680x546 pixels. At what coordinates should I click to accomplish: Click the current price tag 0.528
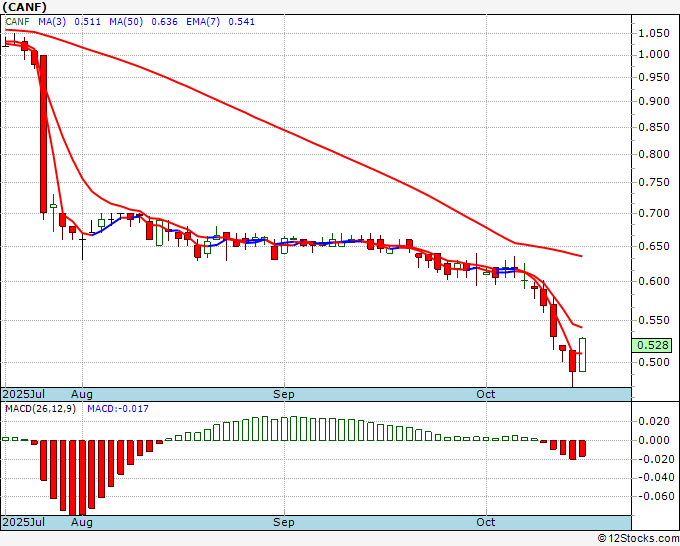(x=652, y=345)
